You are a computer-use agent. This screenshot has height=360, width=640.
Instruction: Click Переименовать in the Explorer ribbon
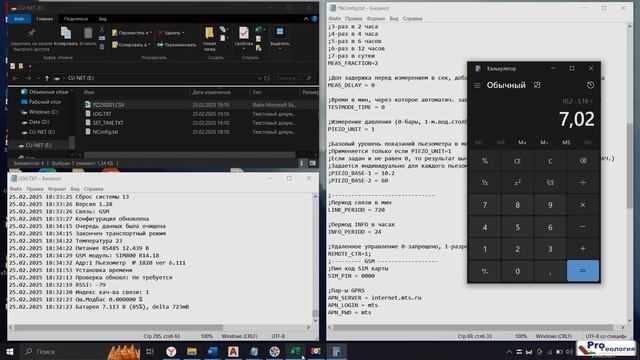click(177, 44)
